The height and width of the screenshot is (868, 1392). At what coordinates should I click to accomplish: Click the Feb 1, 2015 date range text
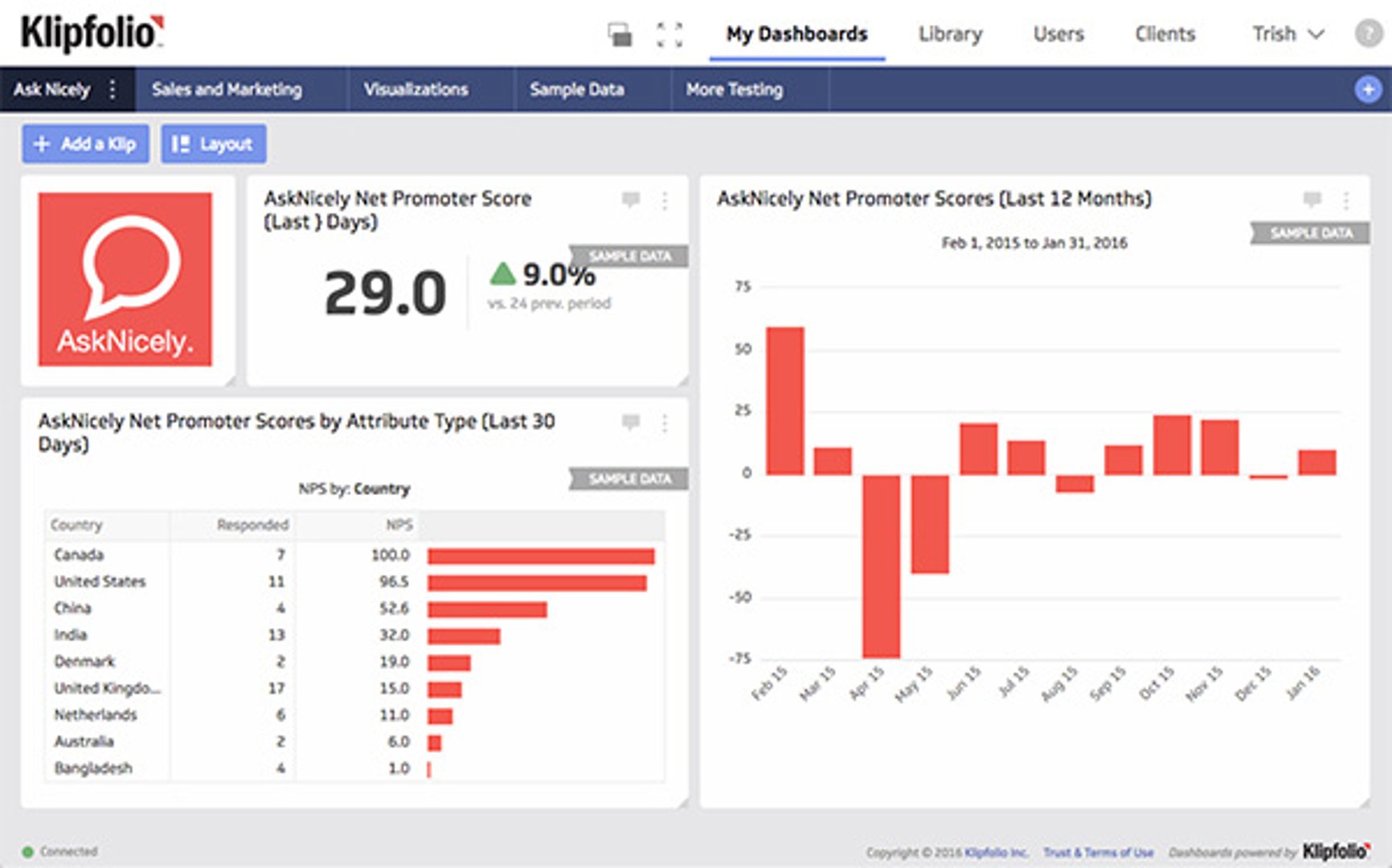(x=1034, y=243)
